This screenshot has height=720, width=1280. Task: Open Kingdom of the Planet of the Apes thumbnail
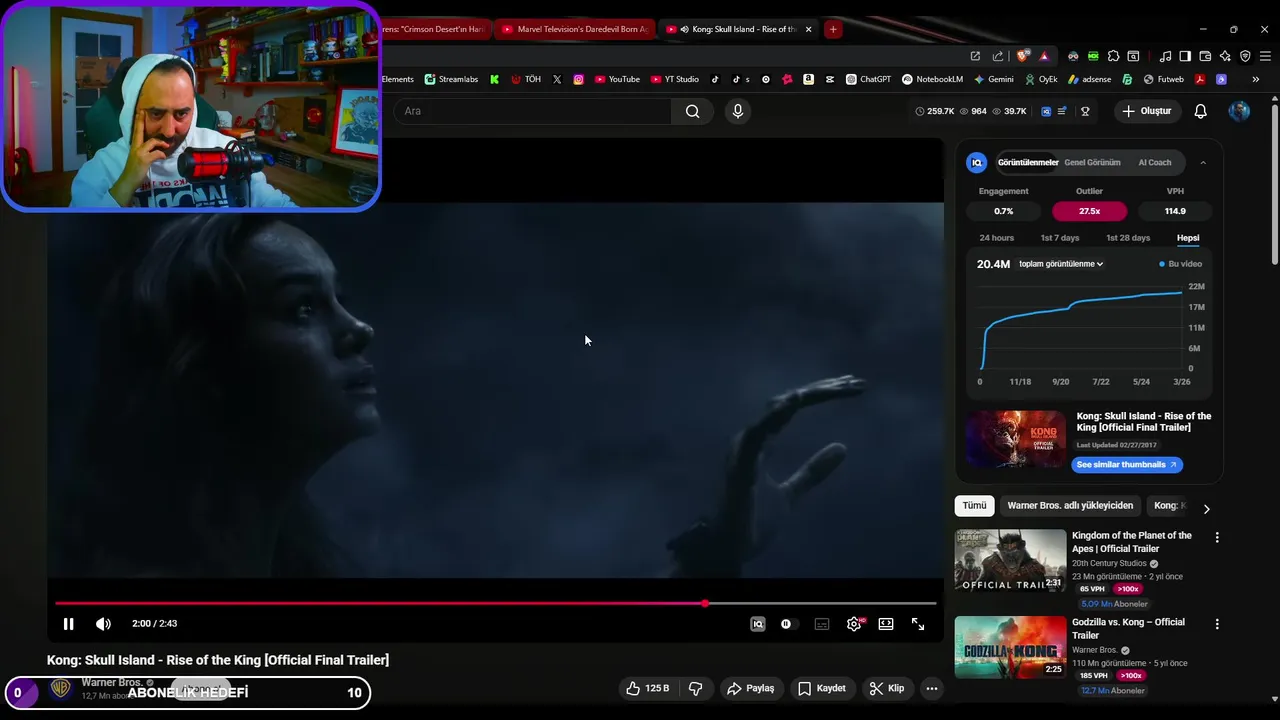[x=1010, y=560]
